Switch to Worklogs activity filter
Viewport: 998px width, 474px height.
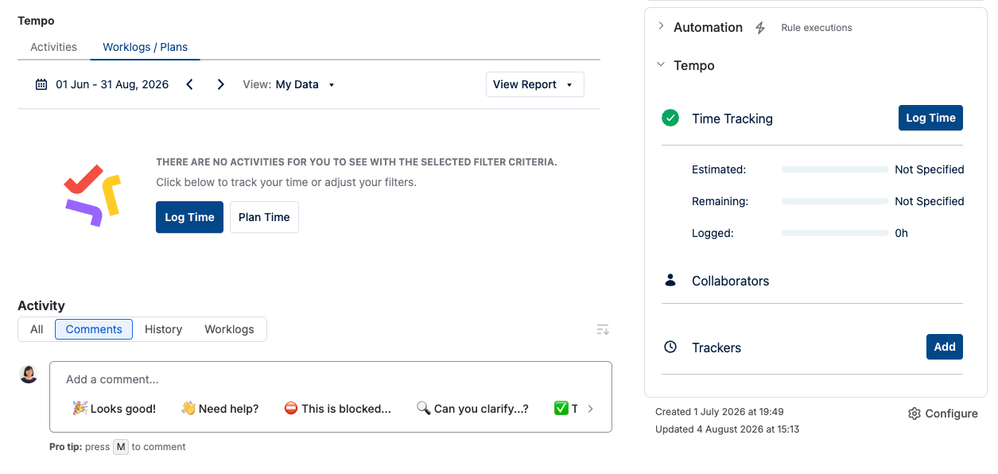[x=229, y=330]
